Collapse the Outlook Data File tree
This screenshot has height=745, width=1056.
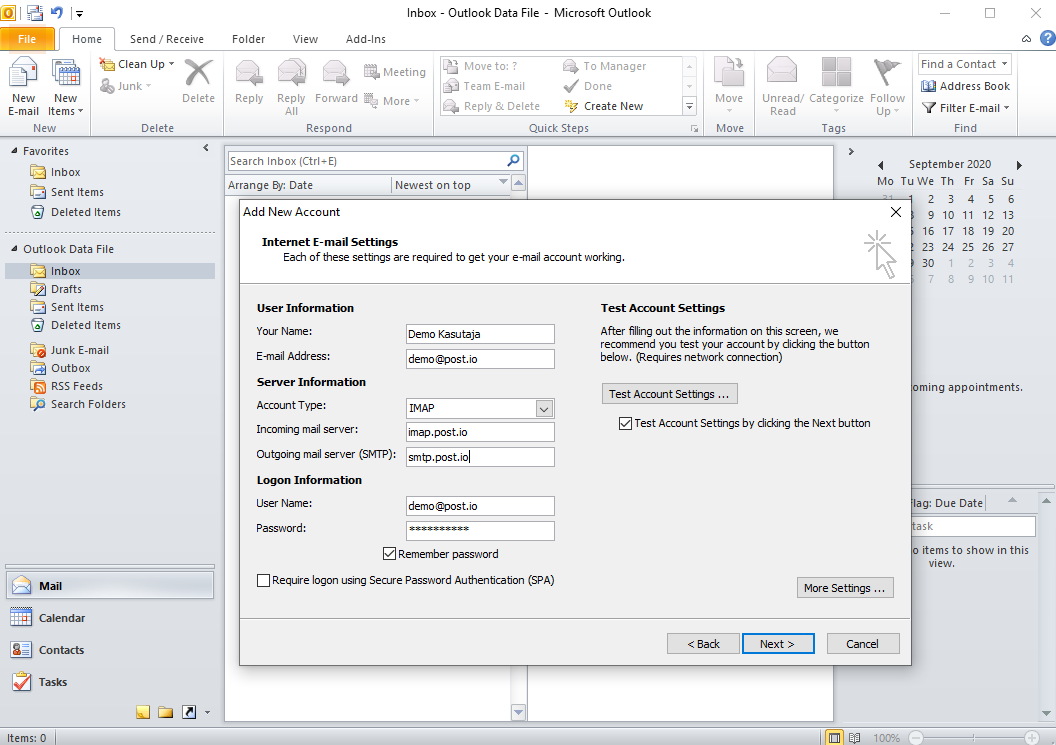pos(14,248)
